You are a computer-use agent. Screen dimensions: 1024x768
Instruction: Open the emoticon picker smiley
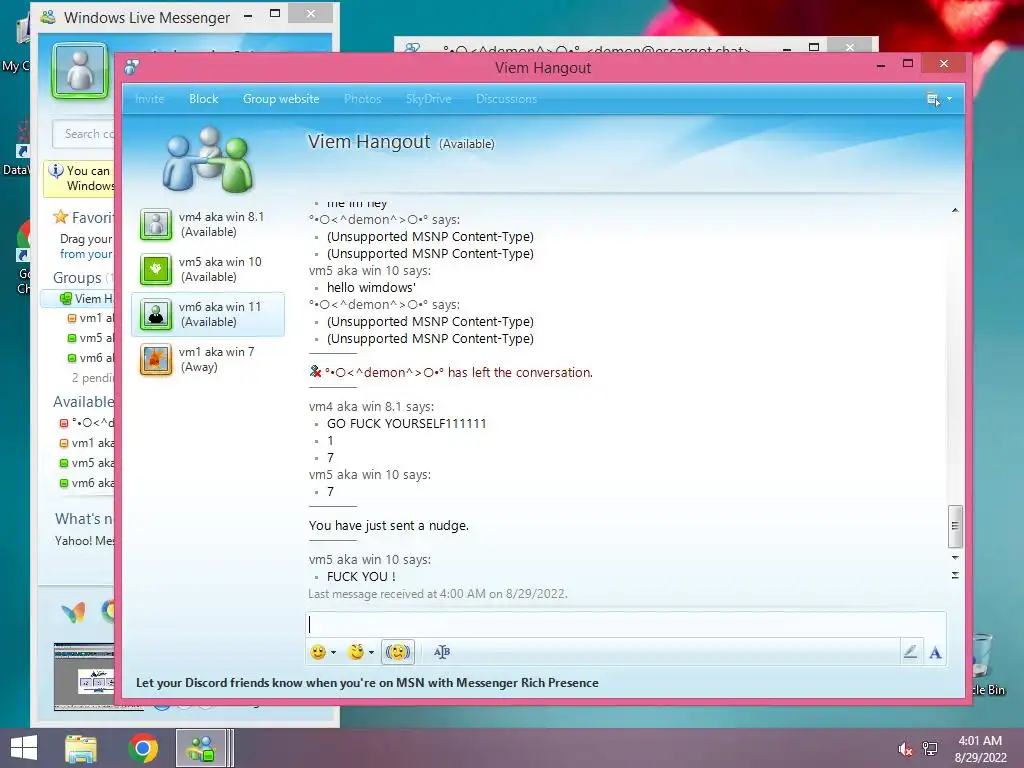click(x=318, y=652)
